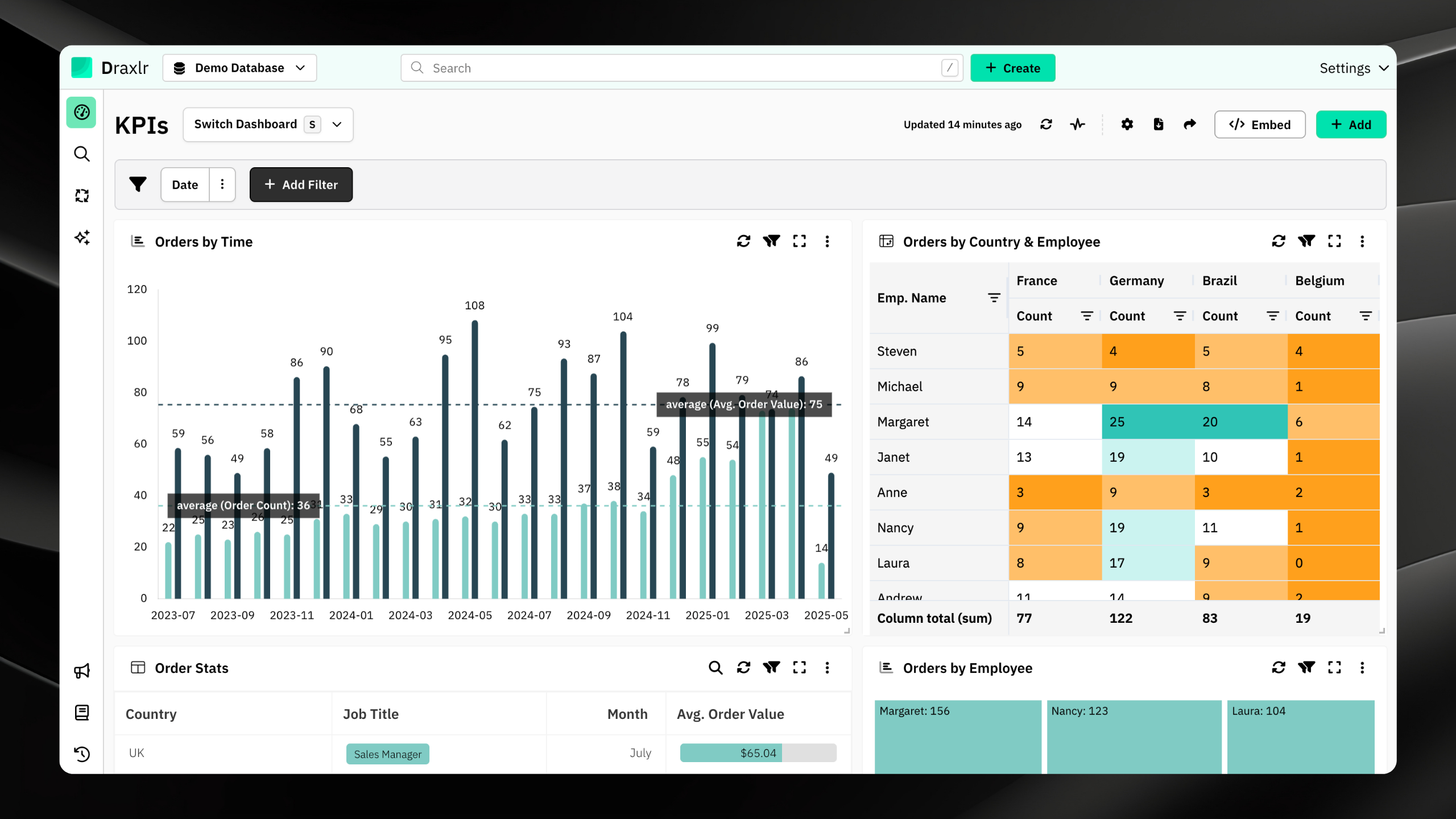The width and height of the screenshot is (1456, 819).
Task: Click the dashboard settings gear icon
Action: [1127, 125]
